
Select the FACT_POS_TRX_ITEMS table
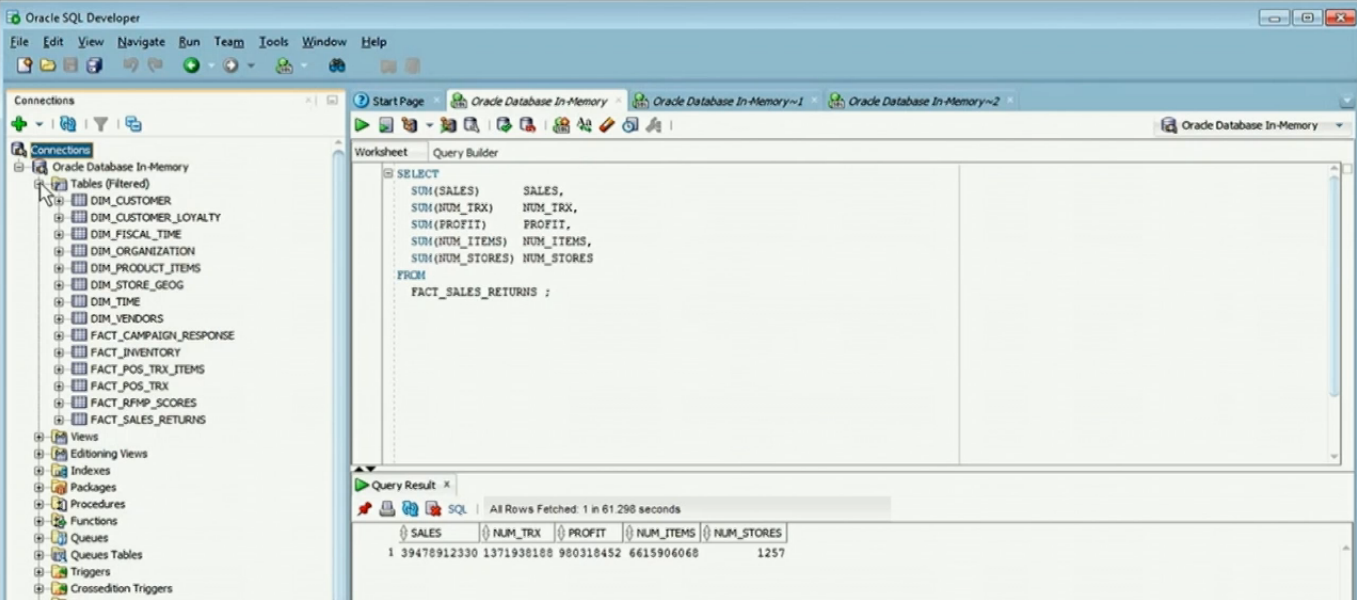click(x=147, y=369)
